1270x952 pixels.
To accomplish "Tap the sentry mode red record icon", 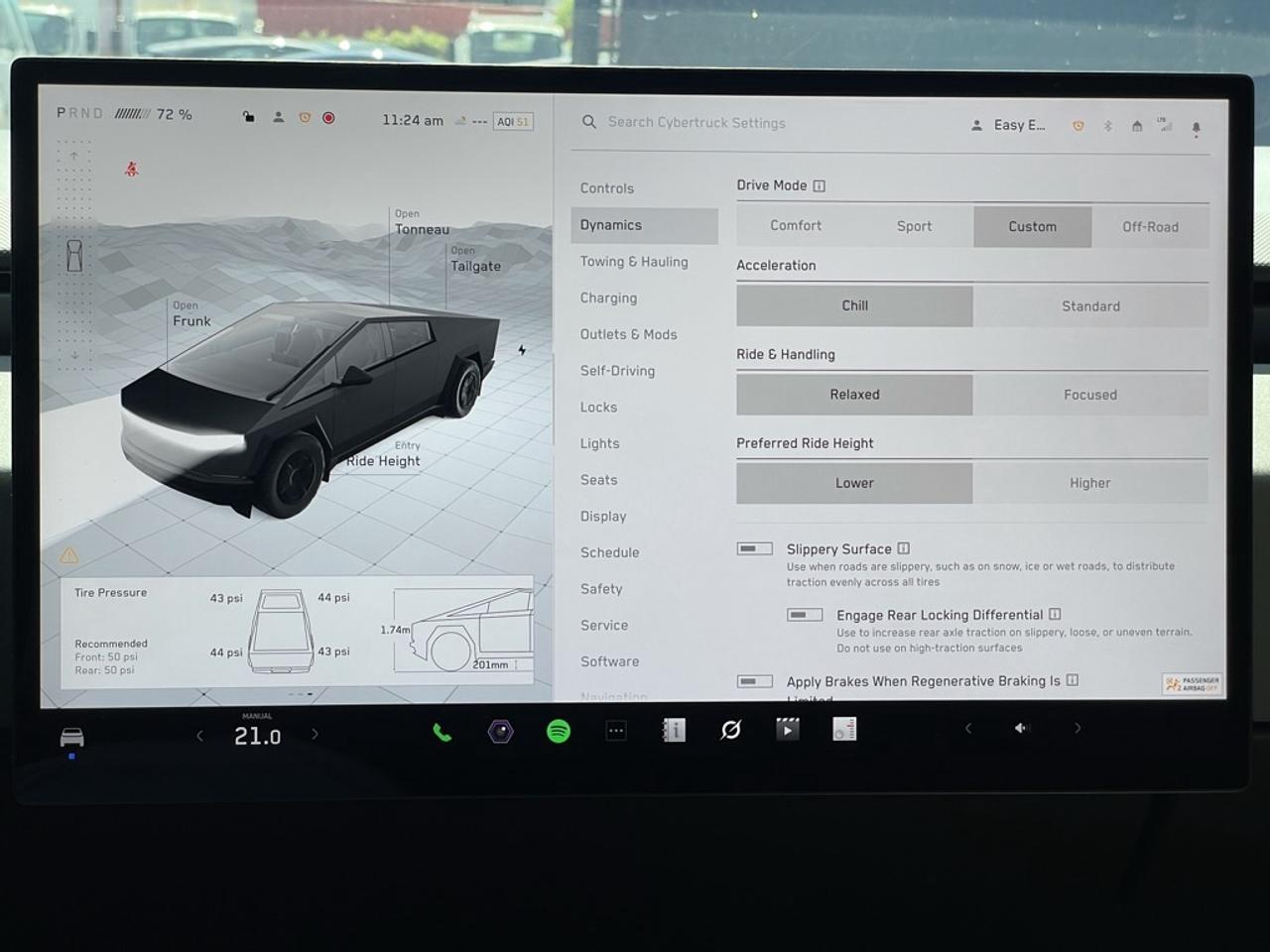I will tap(328, 118).
